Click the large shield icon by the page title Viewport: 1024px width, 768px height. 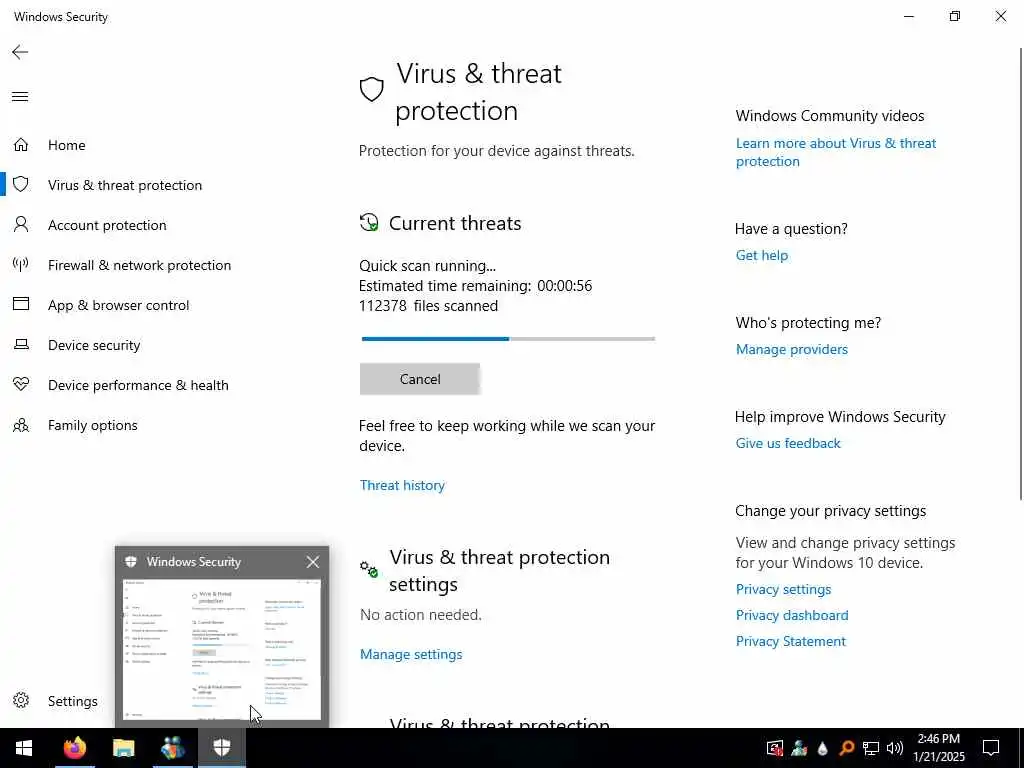372,89
